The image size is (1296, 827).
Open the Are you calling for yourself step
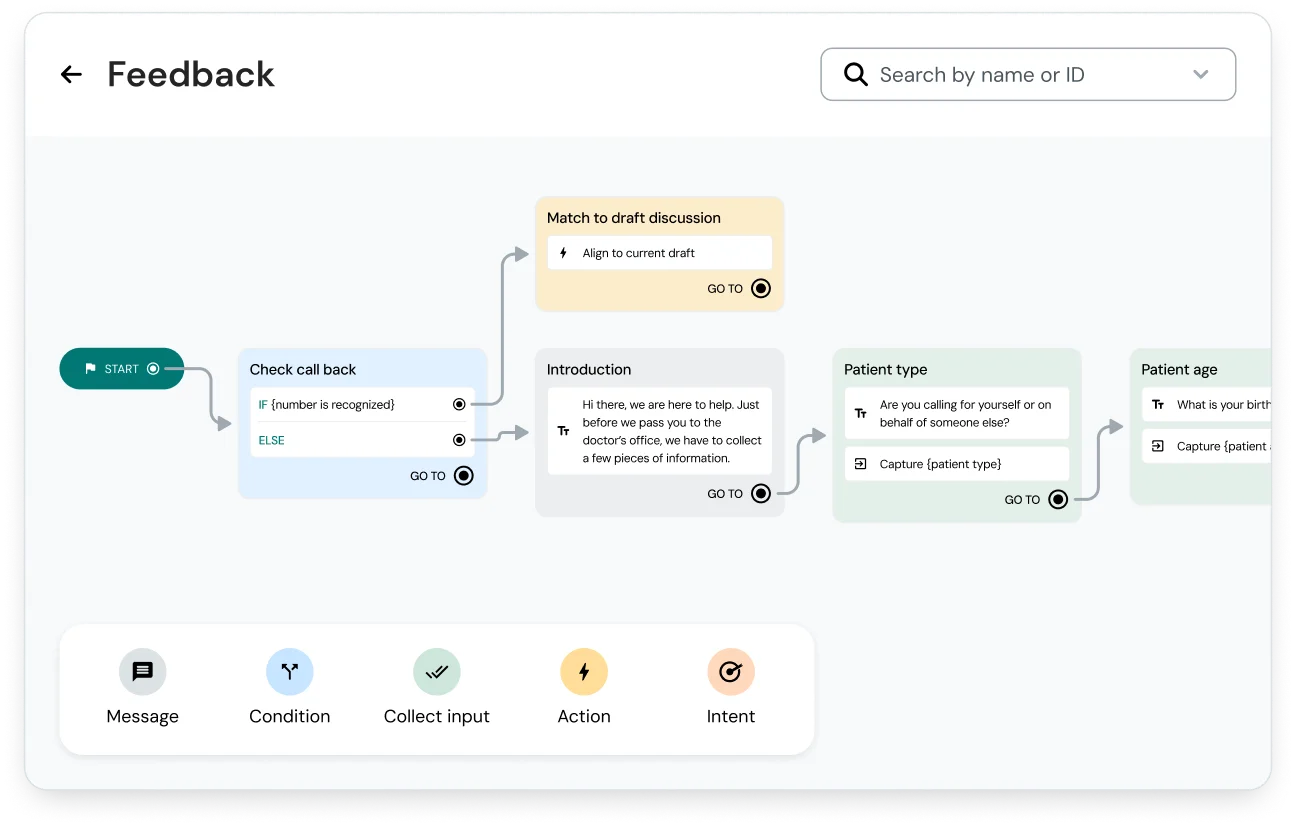pyautogui.click(x=957, y=413)
